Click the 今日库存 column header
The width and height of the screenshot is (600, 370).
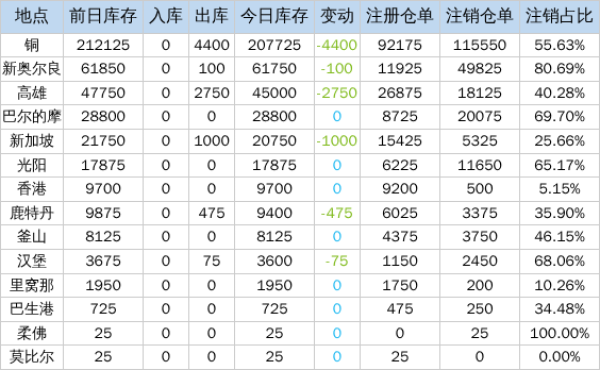[274, 16]
